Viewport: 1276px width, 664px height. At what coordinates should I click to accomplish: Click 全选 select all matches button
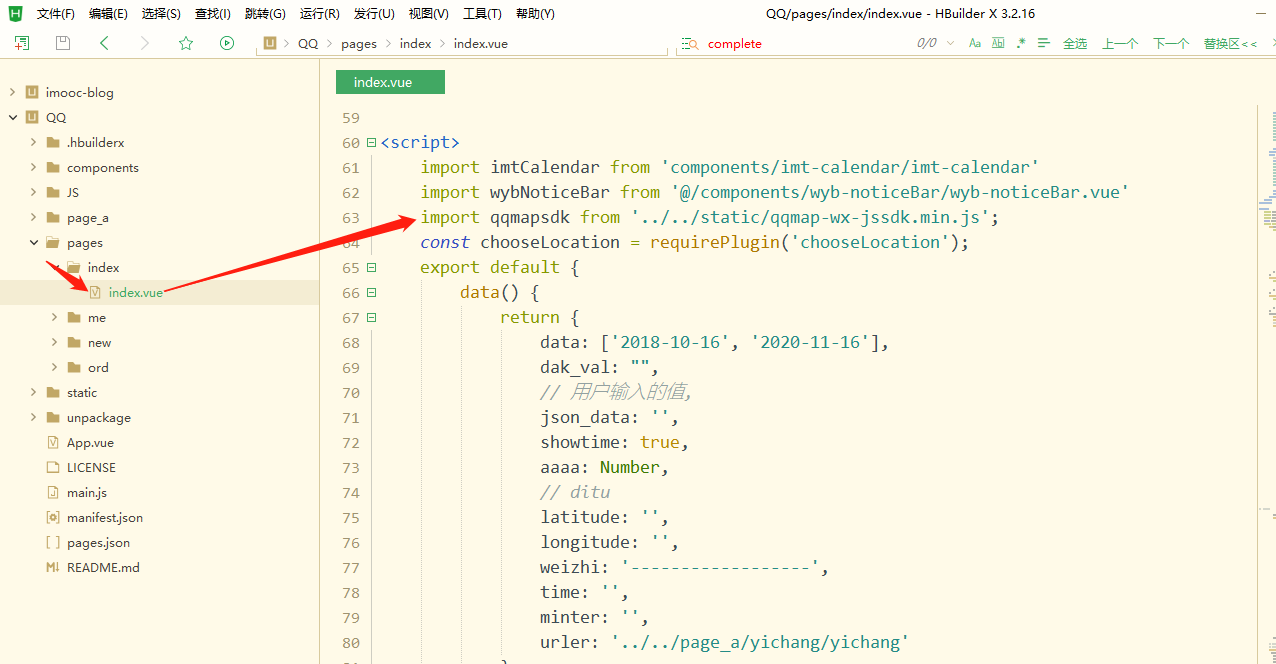pyautogui.click(x=1075, y=43)
